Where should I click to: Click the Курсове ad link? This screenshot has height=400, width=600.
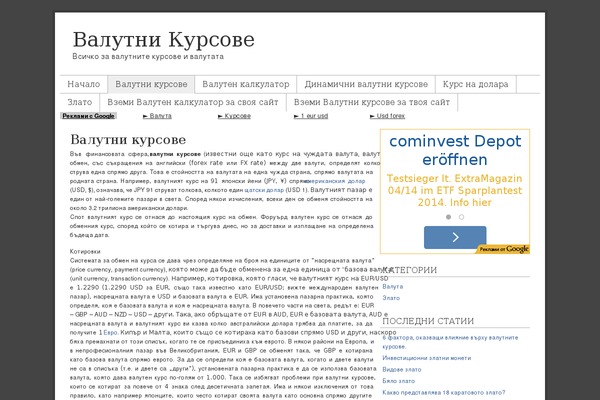[x=234, y=116]
